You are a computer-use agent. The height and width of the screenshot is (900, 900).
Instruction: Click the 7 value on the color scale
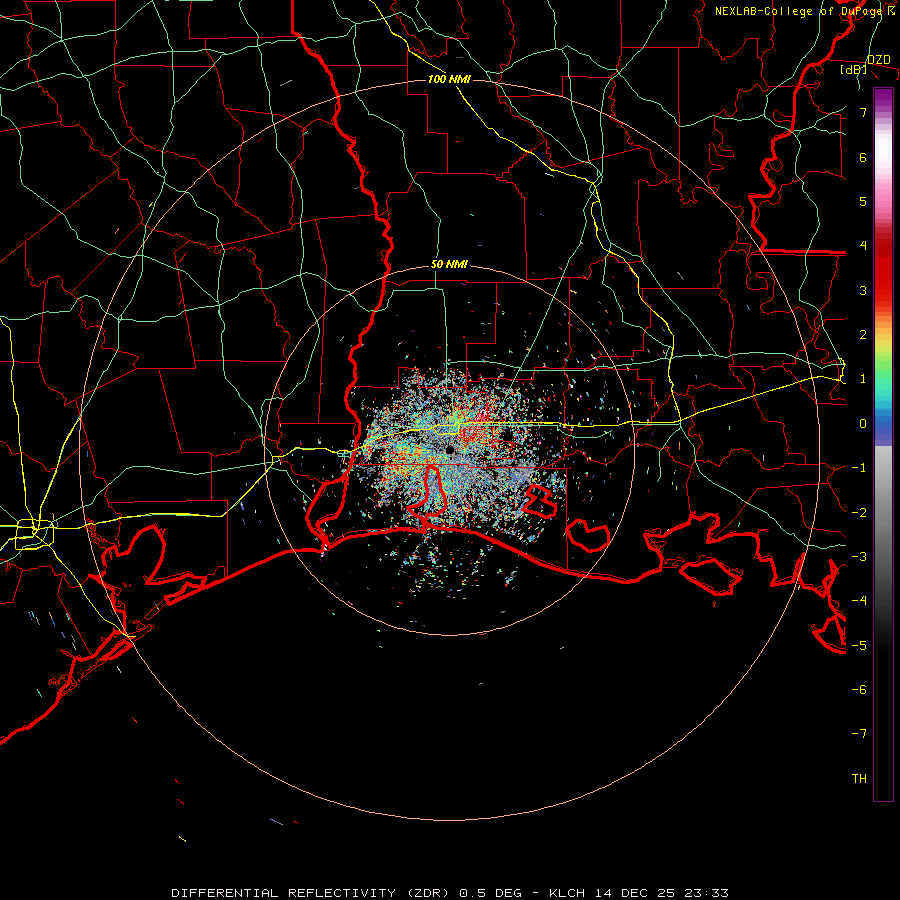(x=863, y=112)
